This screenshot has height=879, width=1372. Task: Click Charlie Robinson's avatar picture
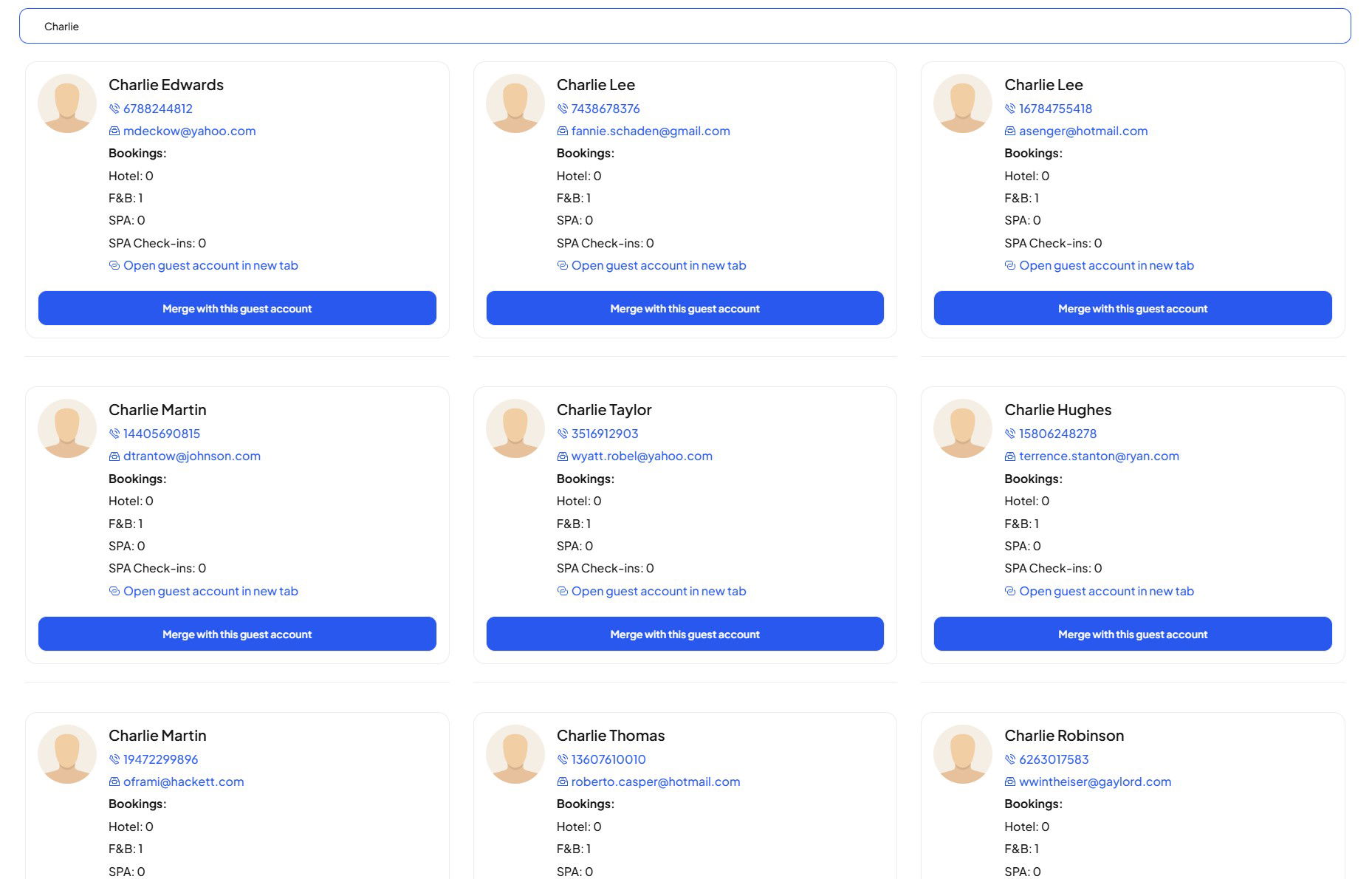coord(962,753)
